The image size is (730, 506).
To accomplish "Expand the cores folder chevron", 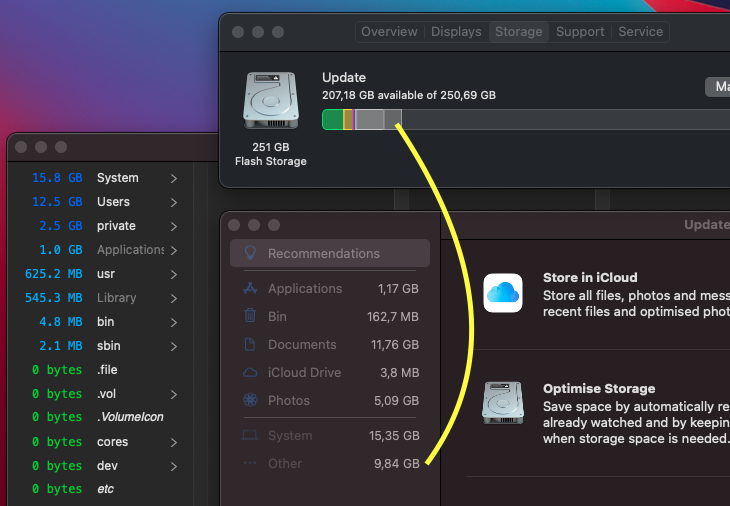I will click(x=174, y=442).
